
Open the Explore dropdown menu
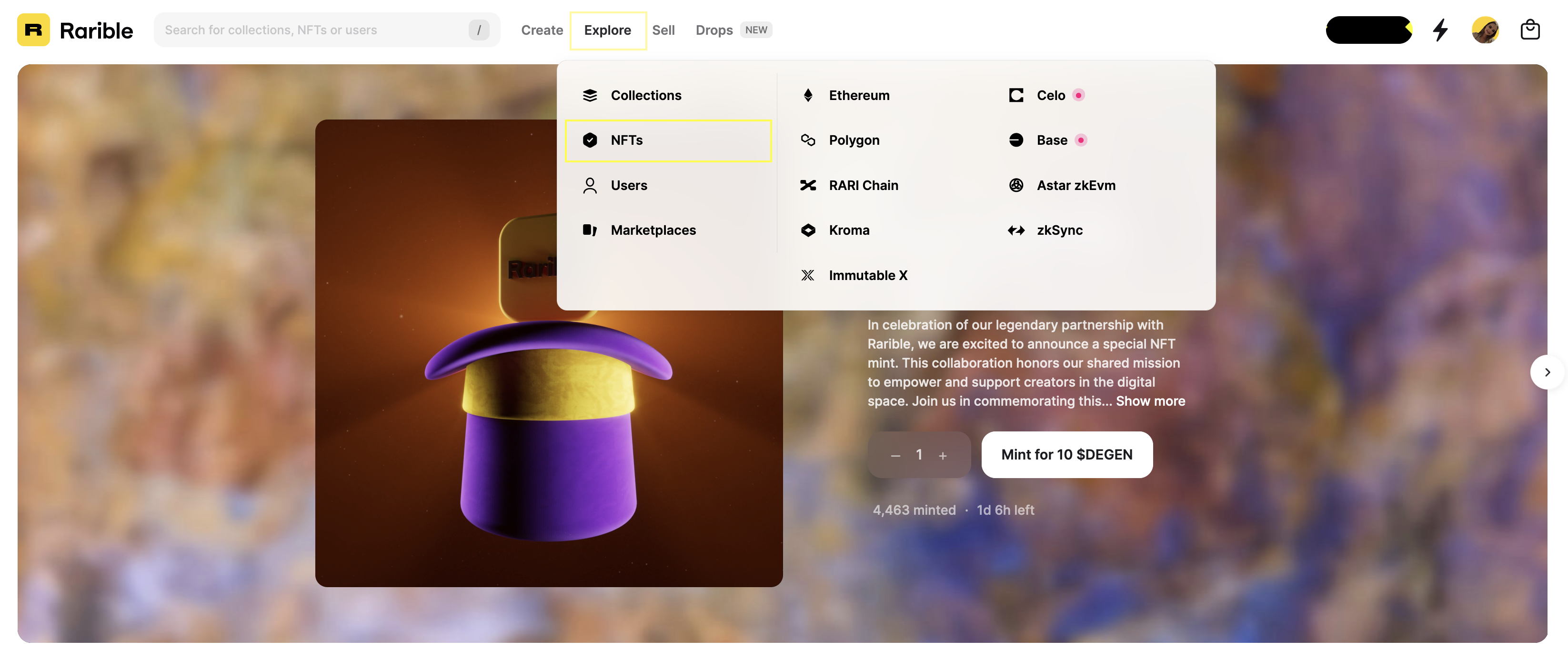click(607, 30)
